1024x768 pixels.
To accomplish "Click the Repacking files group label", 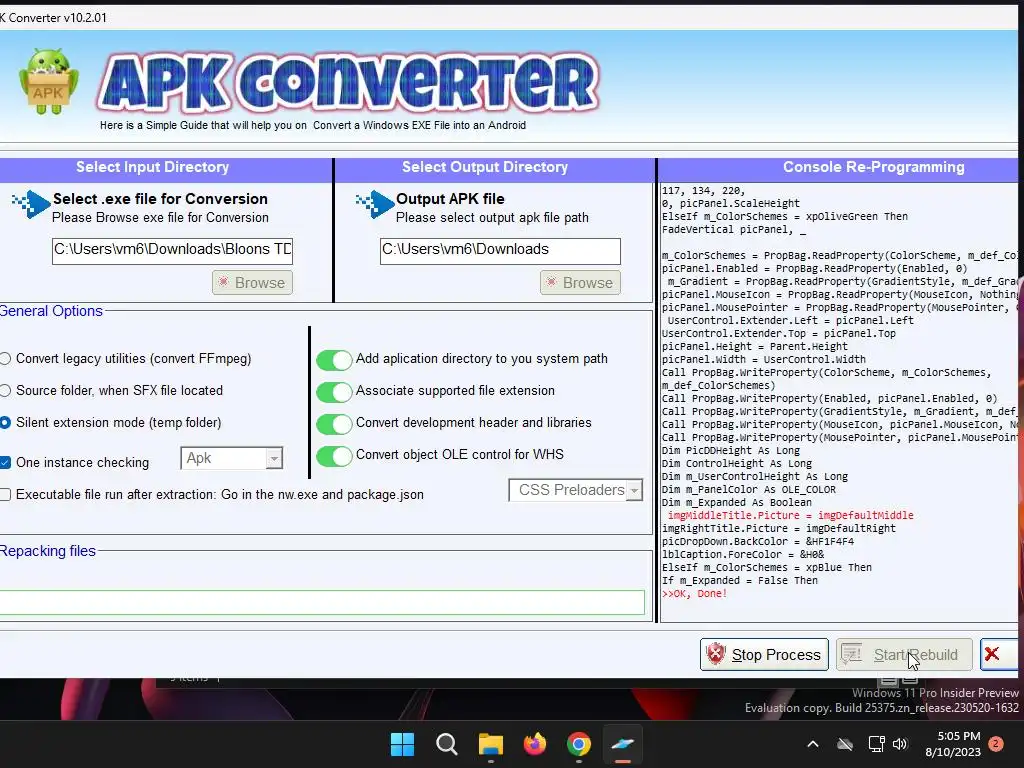I will pos(48,551).
